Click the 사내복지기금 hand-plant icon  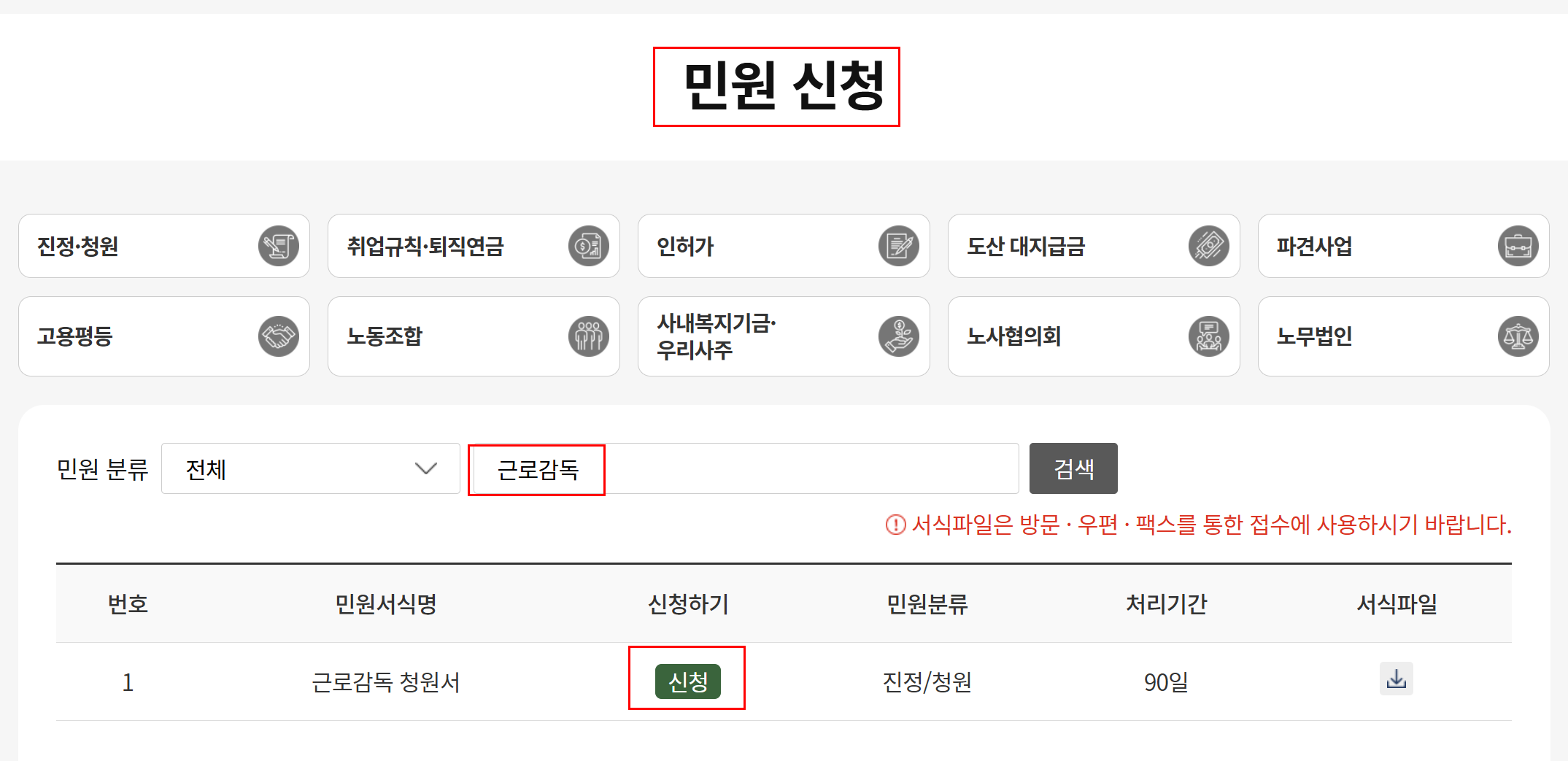(x=898, y=336)
